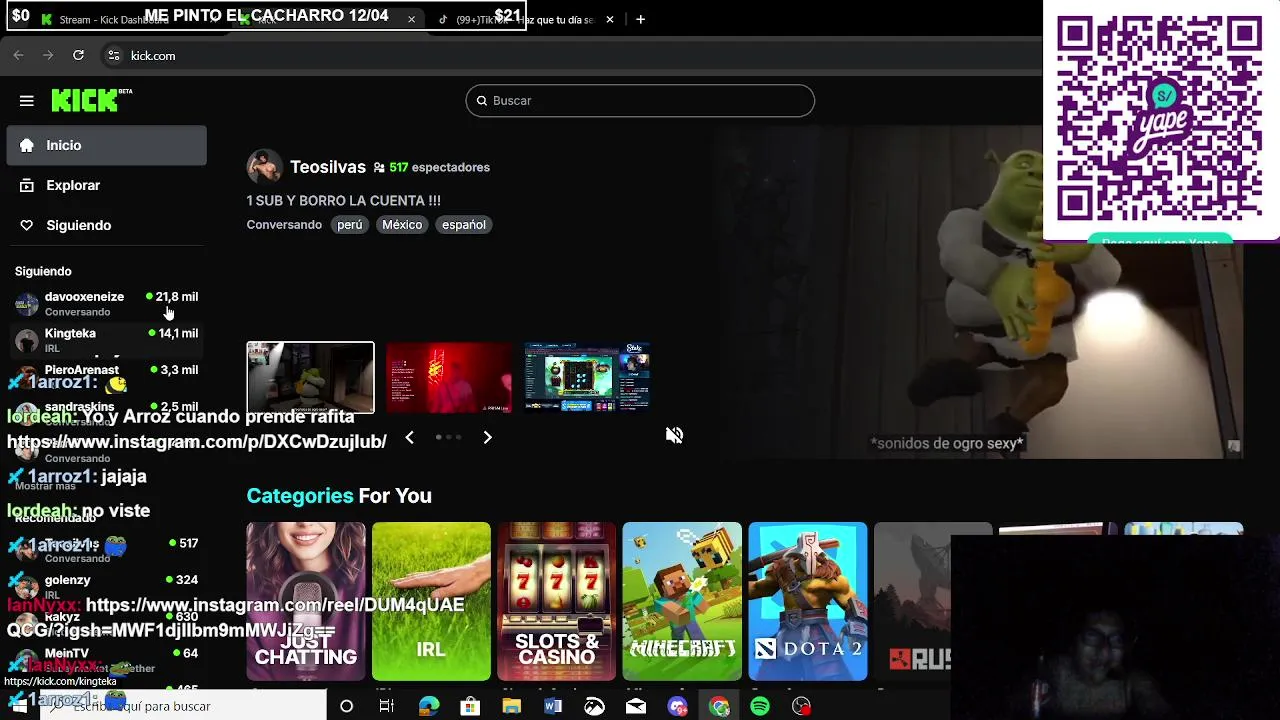Select the red-lit stream thumbnail
Image resolution: width=1280 pixels, height=720 pixels.
click(x=449, y=378)
